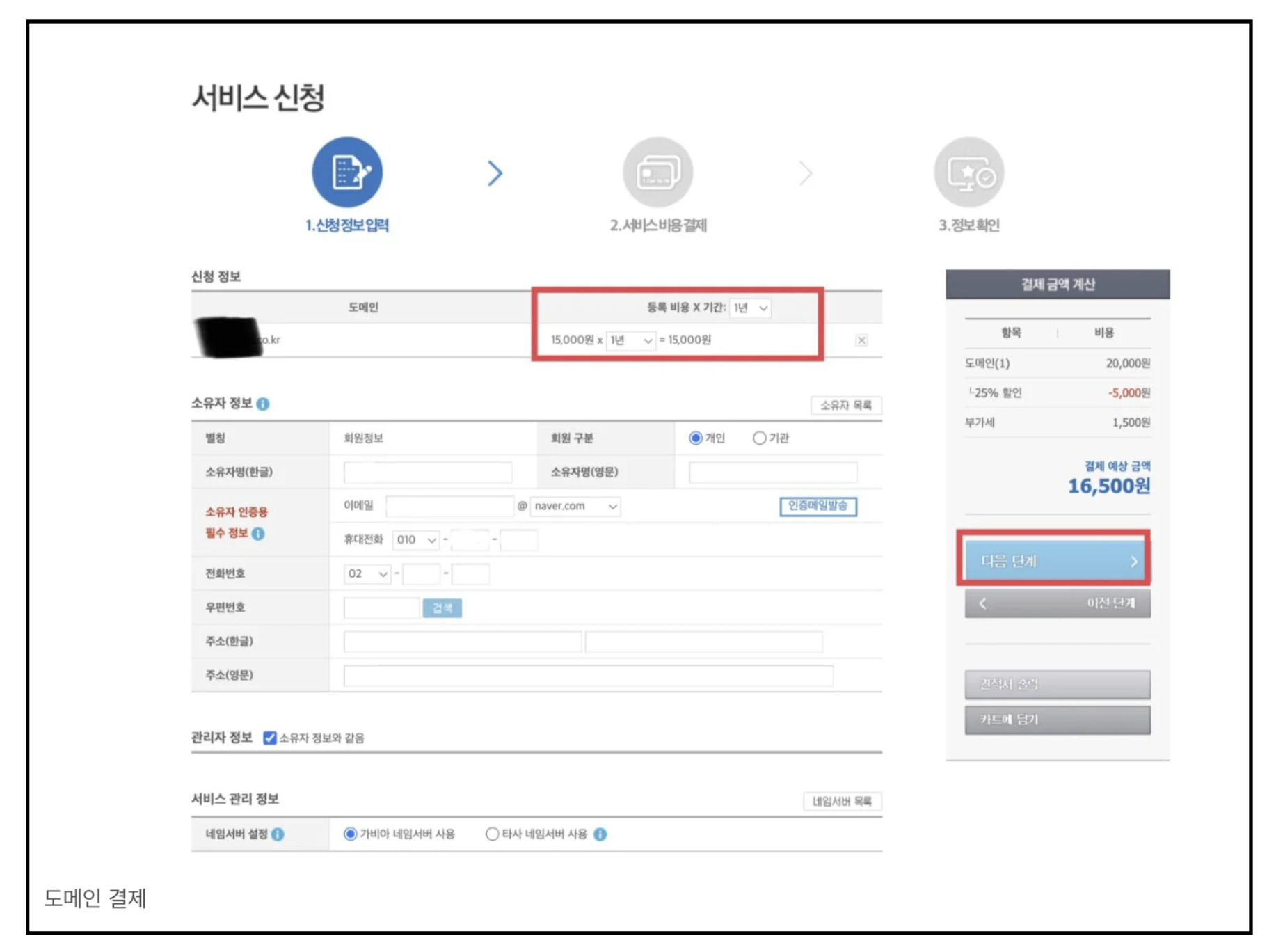Image resolution: width=1276 pixels, height=952 pixels.
Task: Click the 2.서비스비용결제 step label
Action: tap(658, 225)
